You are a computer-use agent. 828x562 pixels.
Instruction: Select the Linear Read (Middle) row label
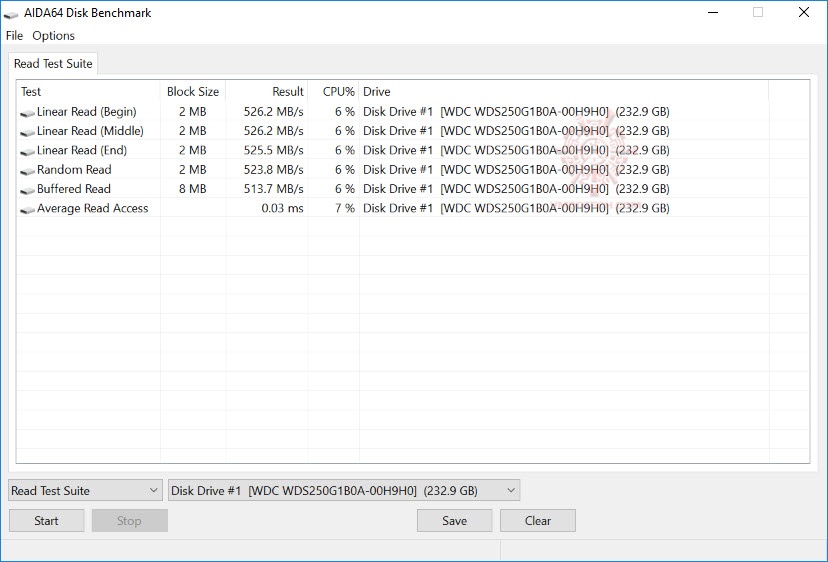tap(90, 130)
